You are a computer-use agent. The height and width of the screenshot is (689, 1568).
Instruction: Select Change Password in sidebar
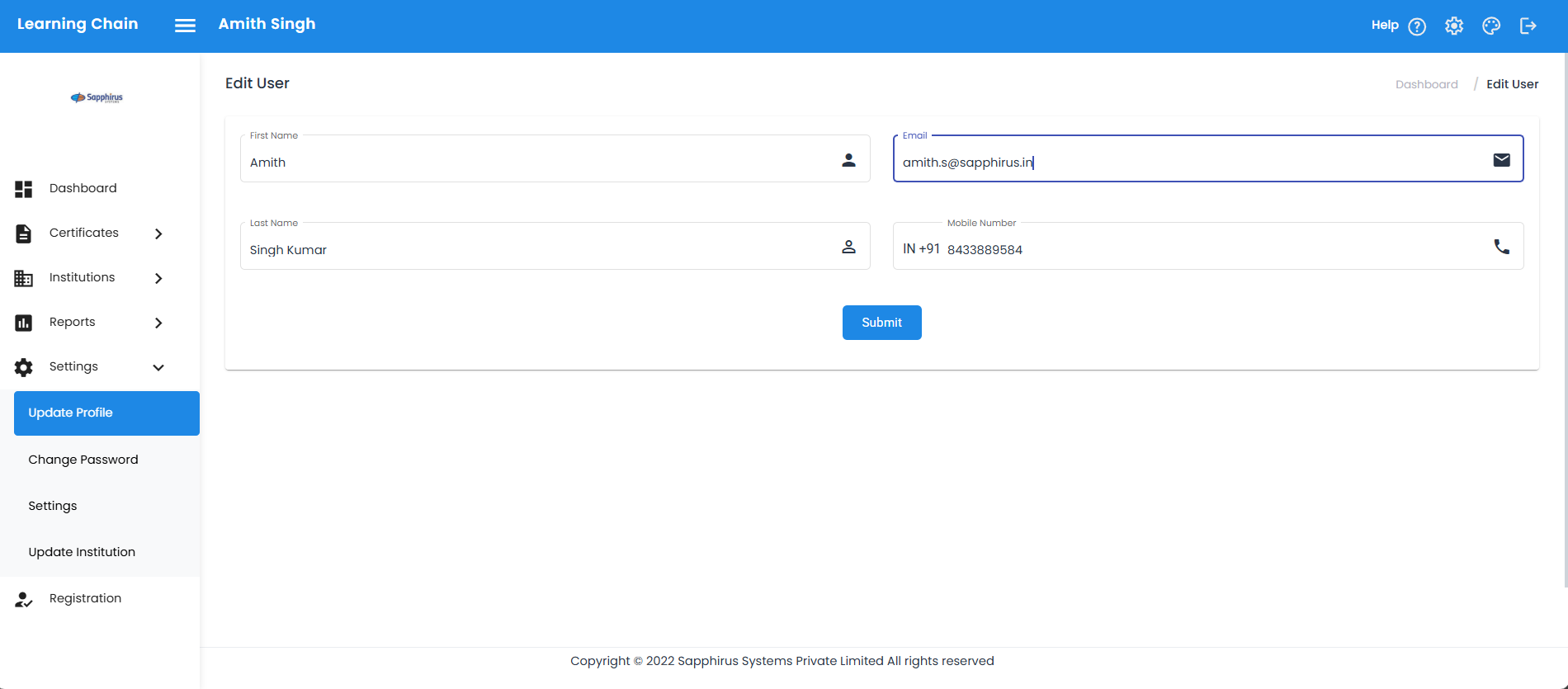(83, 460)
